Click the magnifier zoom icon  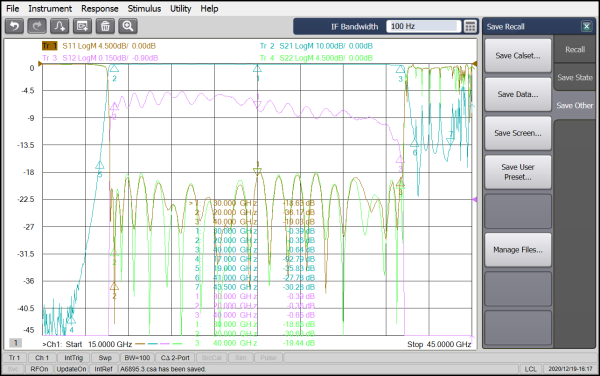click(x=128, y=26)
